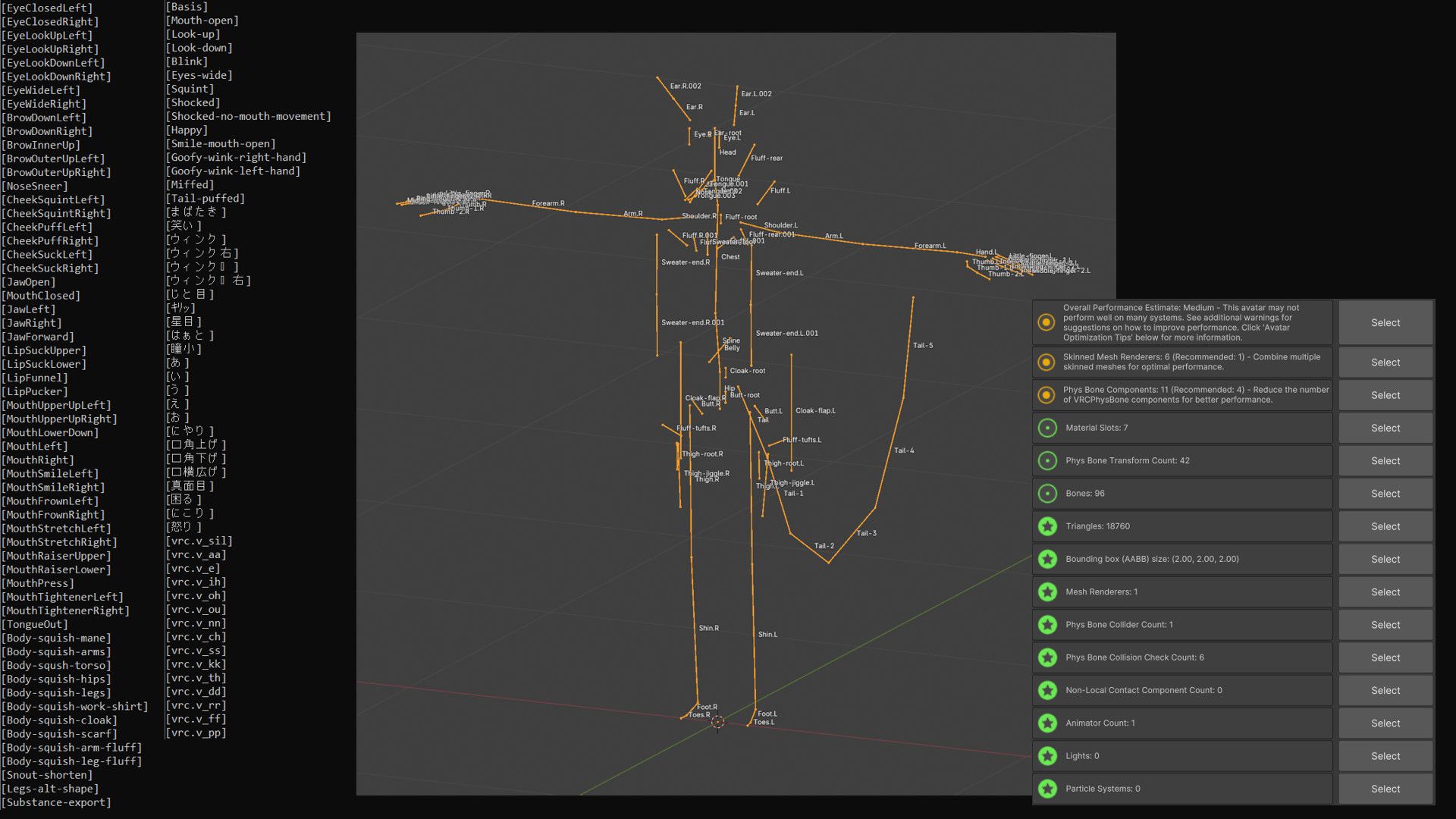The width and height of the screenshot is (1456, 819).
Task: Click the Shin.L bone label
Action: [x=767, y=635]
